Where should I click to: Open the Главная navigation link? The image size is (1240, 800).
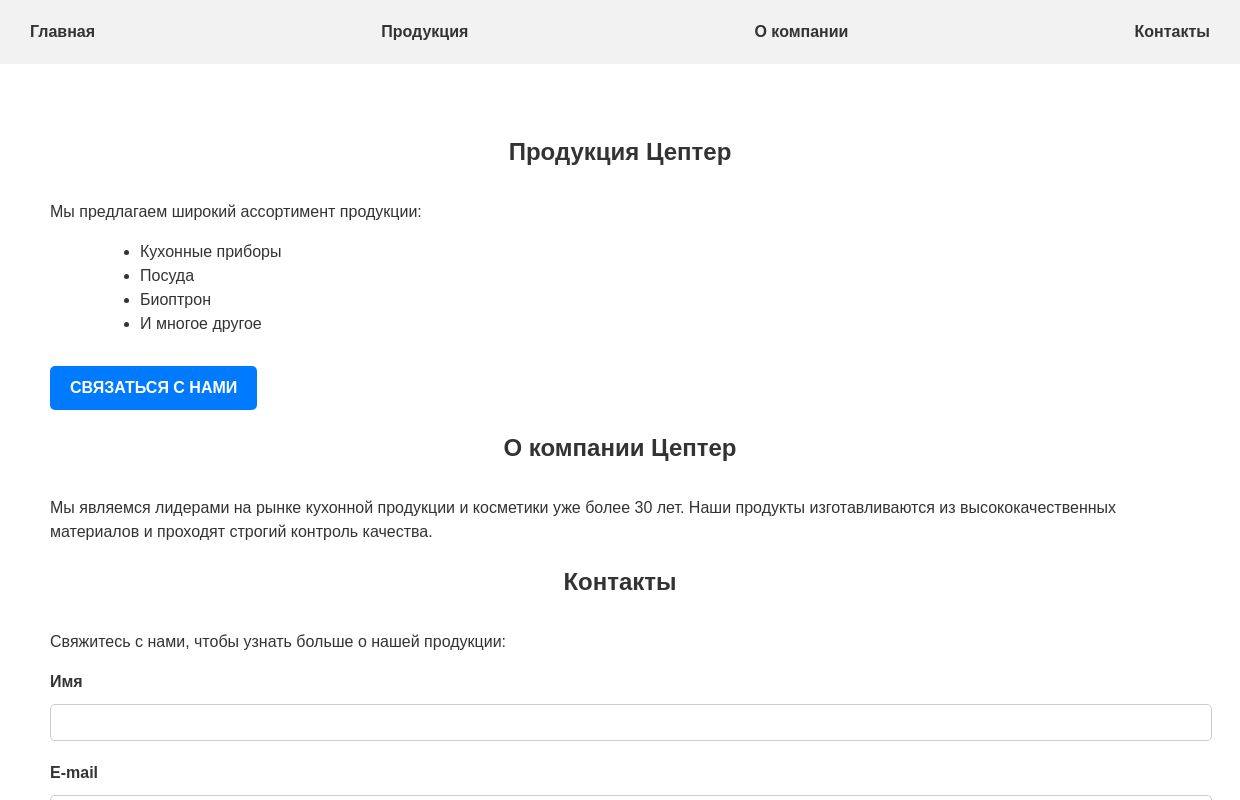click(62, 31)
